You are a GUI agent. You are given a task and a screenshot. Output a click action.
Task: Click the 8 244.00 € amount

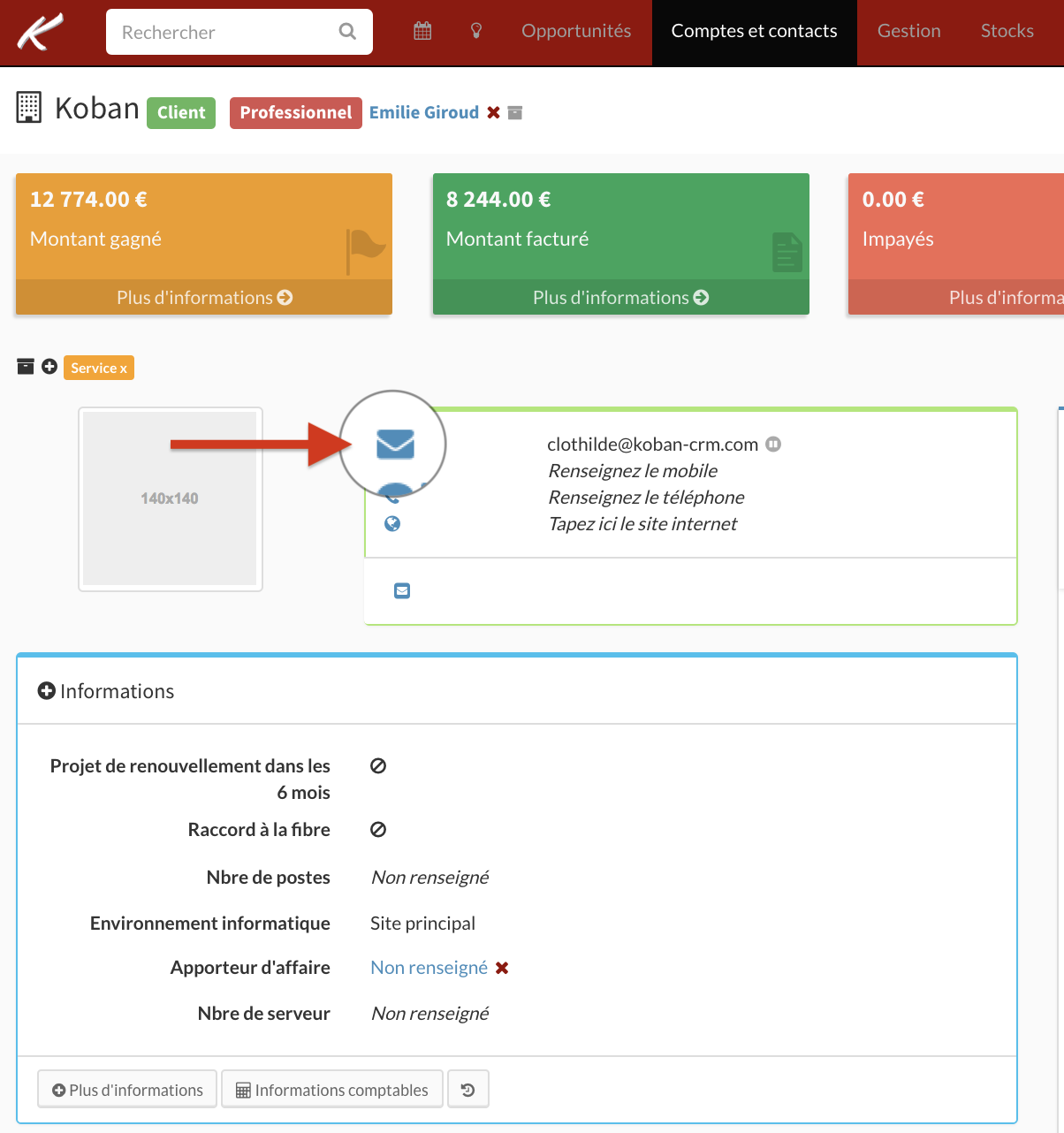click(x=498, y=199)
